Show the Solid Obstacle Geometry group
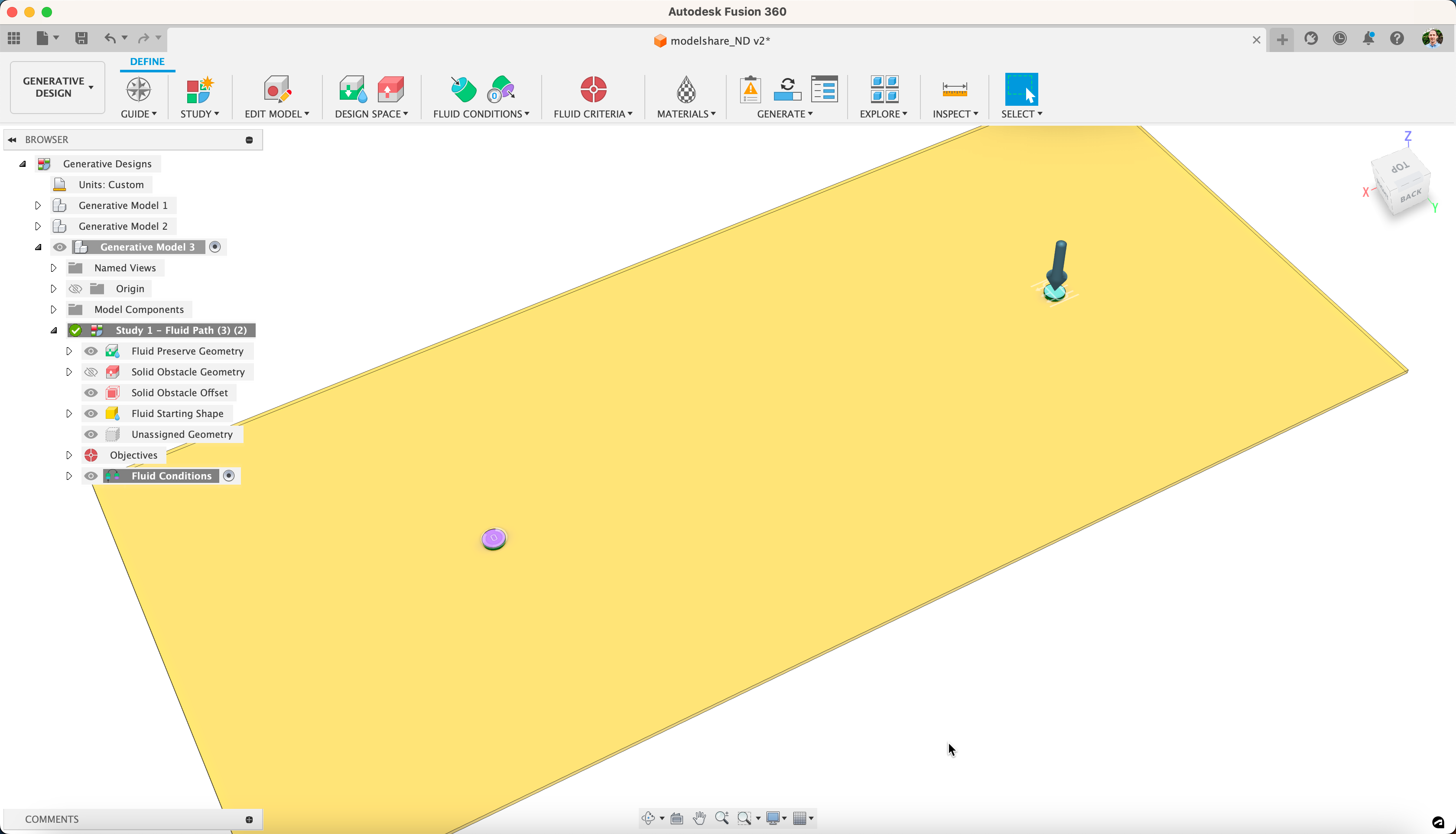 [x=91, y=372]
